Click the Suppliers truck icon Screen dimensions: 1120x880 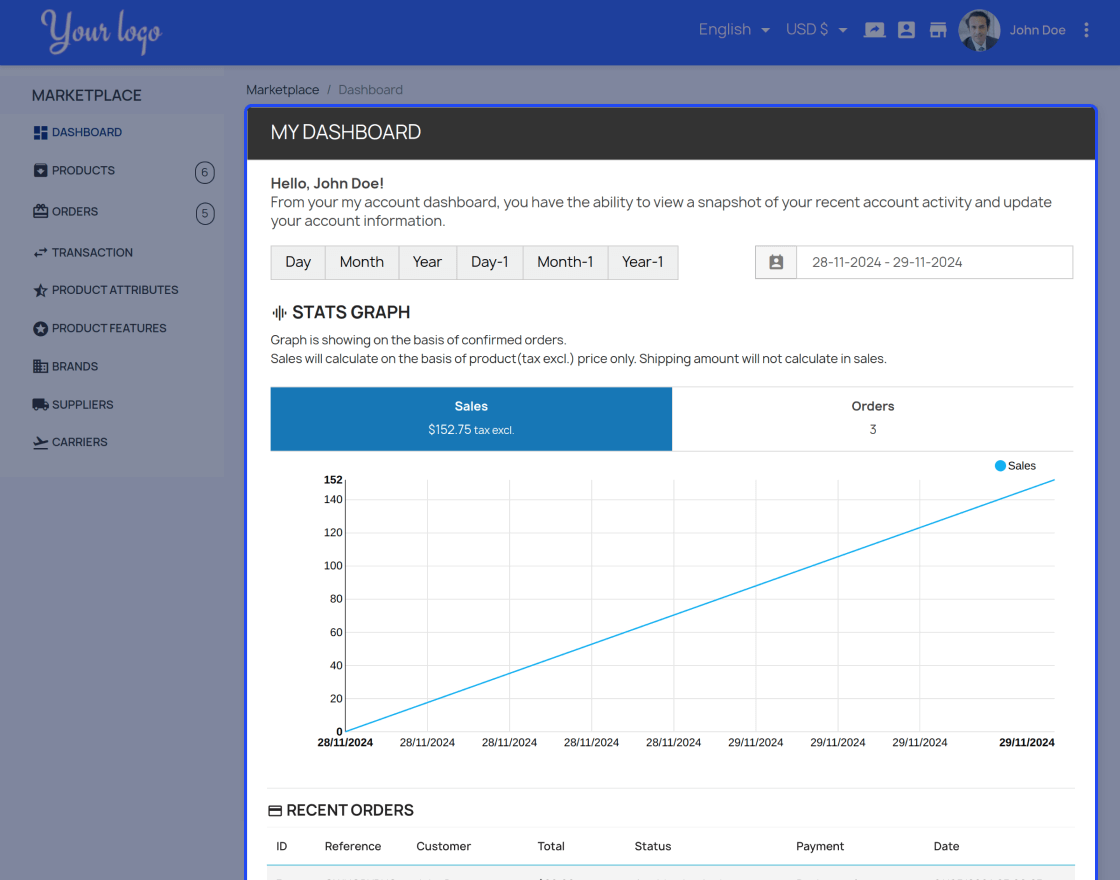point(41,404)
